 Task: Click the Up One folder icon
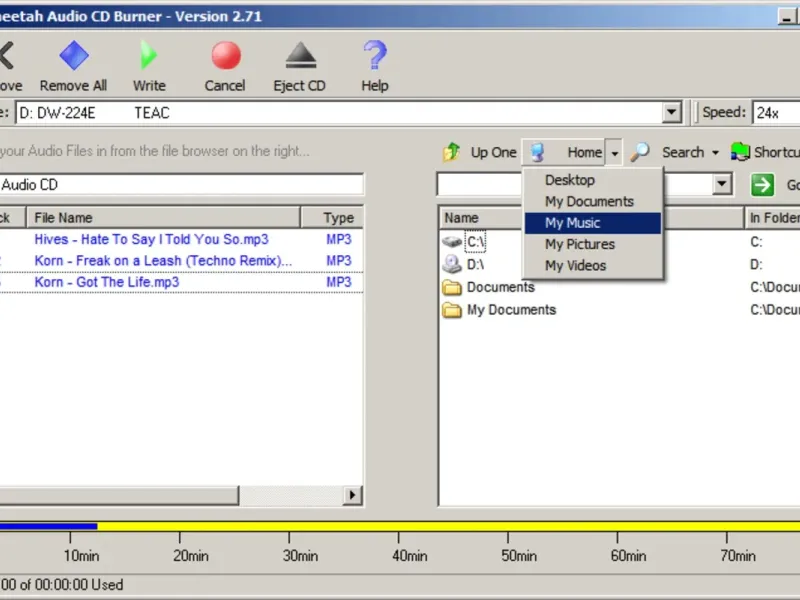[x=452, y=152]
